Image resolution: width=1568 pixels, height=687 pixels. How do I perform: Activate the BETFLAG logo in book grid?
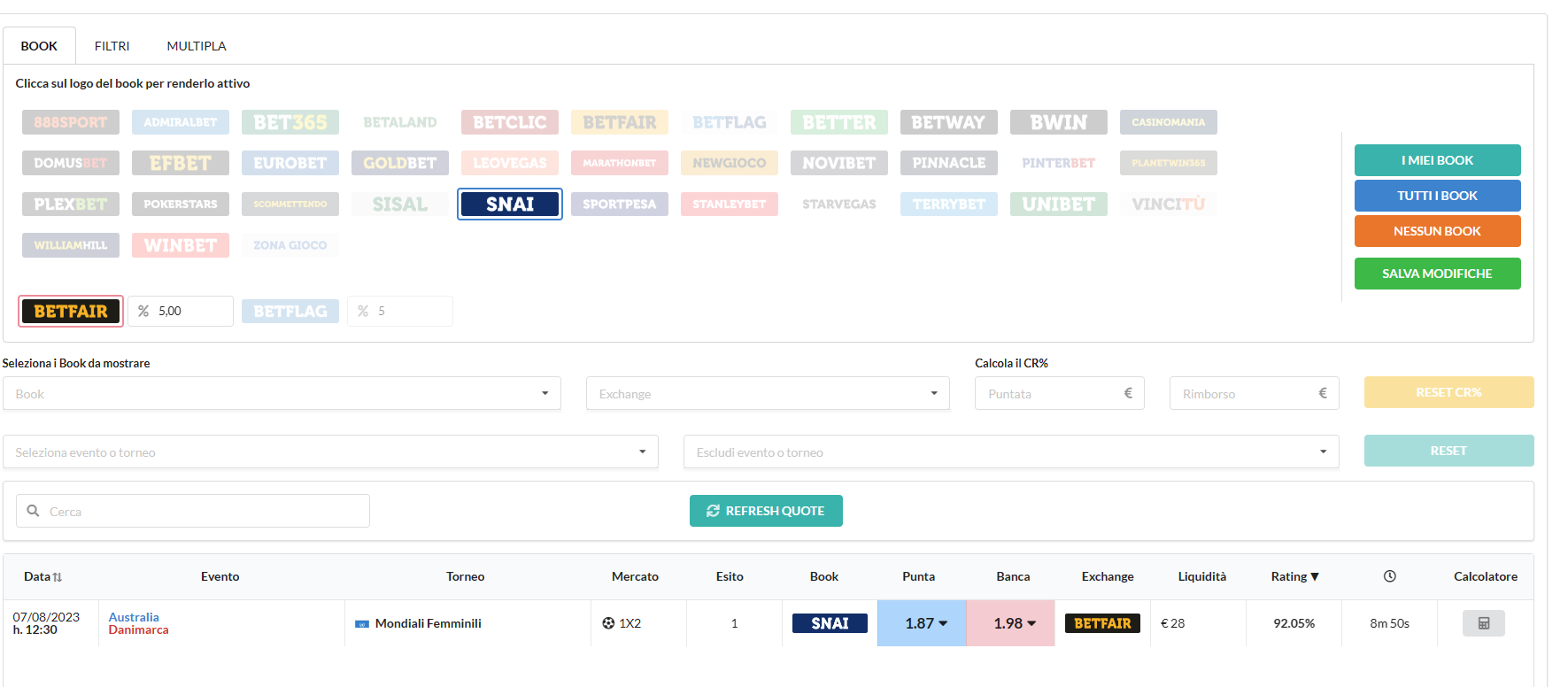pos(730,122)
